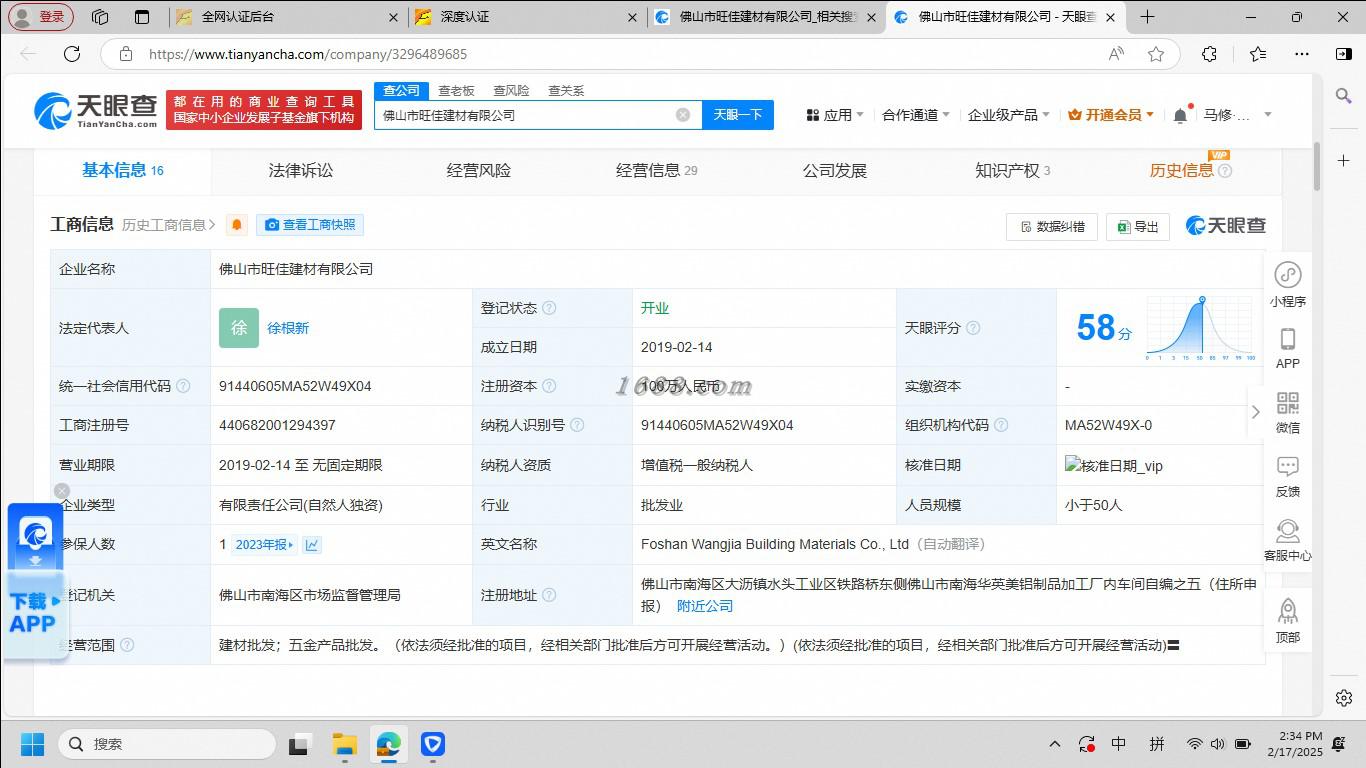Click the 查看工商快照 button

tap(310, 225)
